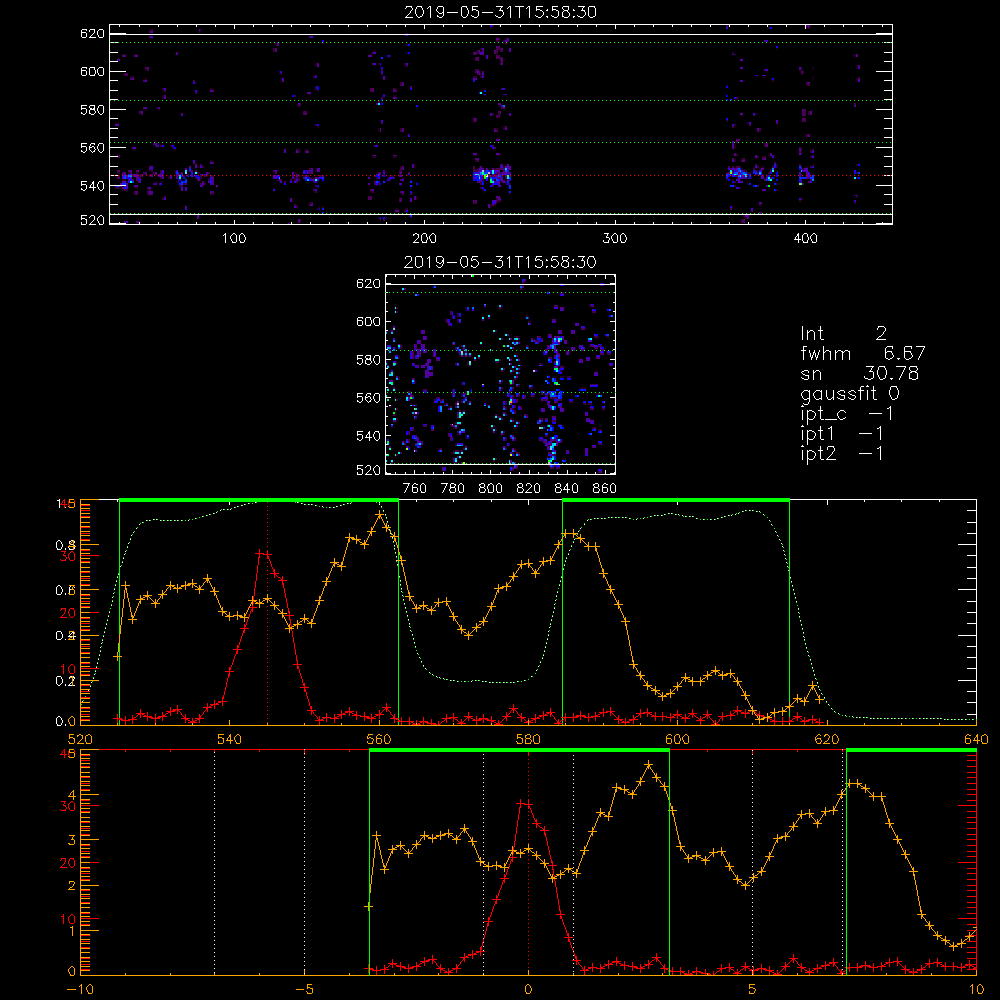Click orange curve's highest peak in third plot
Screen dimensions: 1000x1000
click(x=380, y=513)
